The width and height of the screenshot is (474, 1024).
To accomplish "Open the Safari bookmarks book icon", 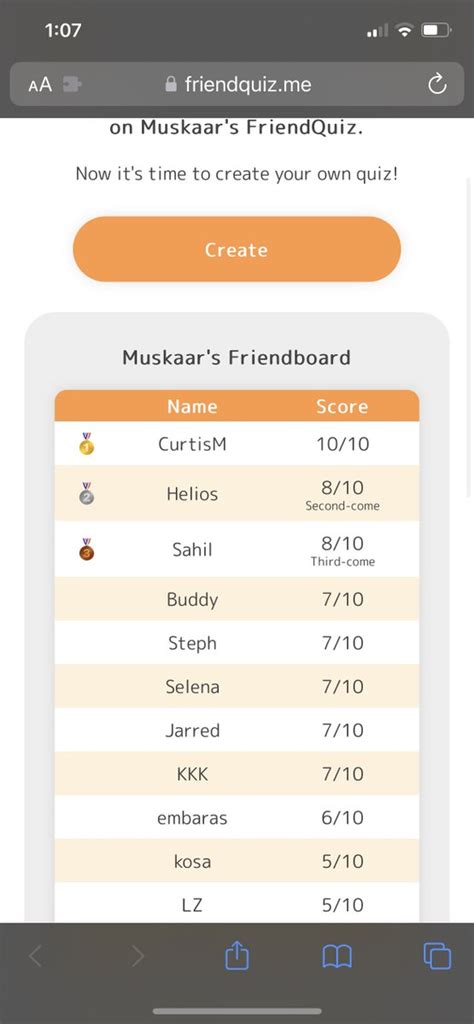I will (337, 957).
